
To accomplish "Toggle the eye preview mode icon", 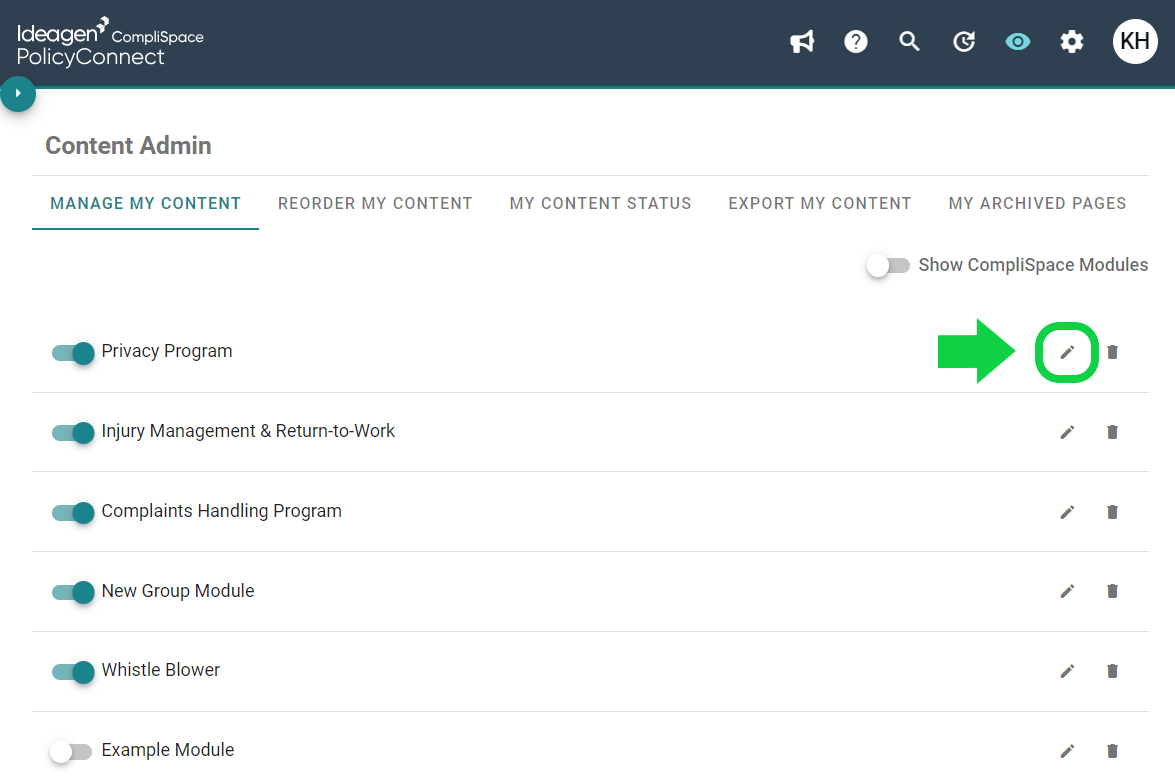I will pyautogui.click(x=1018, y=42).
